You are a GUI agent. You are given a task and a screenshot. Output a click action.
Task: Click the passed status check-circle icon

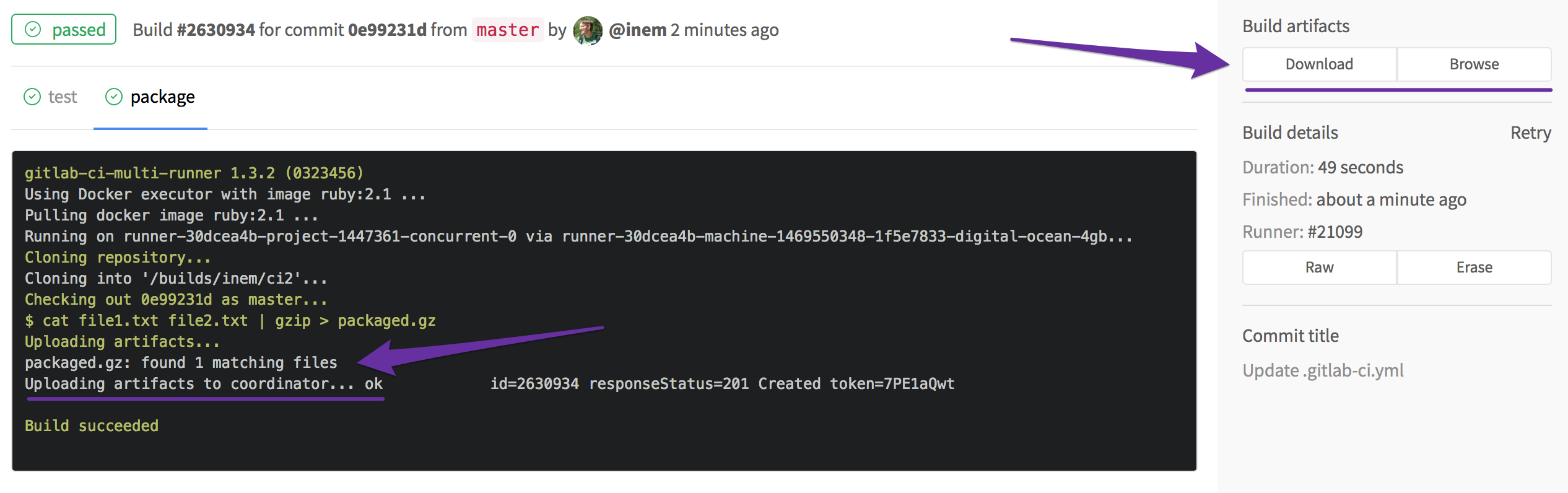(33, 30)
